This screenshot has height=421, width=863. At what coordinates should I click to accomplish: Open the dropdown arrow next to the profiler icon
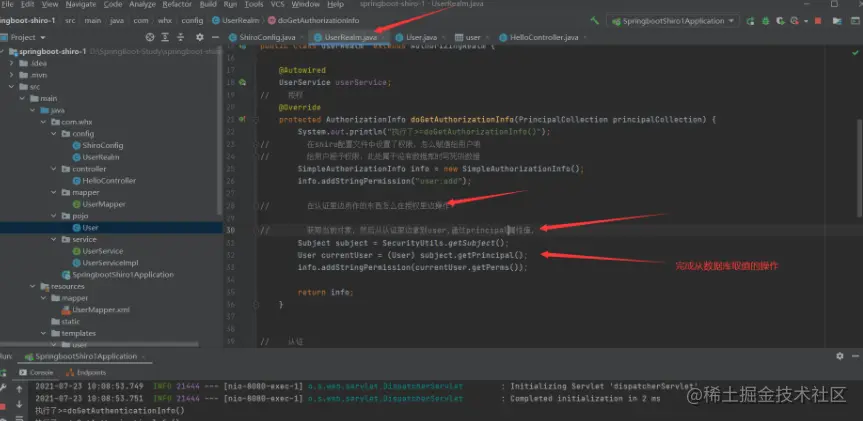coord(806,21)
